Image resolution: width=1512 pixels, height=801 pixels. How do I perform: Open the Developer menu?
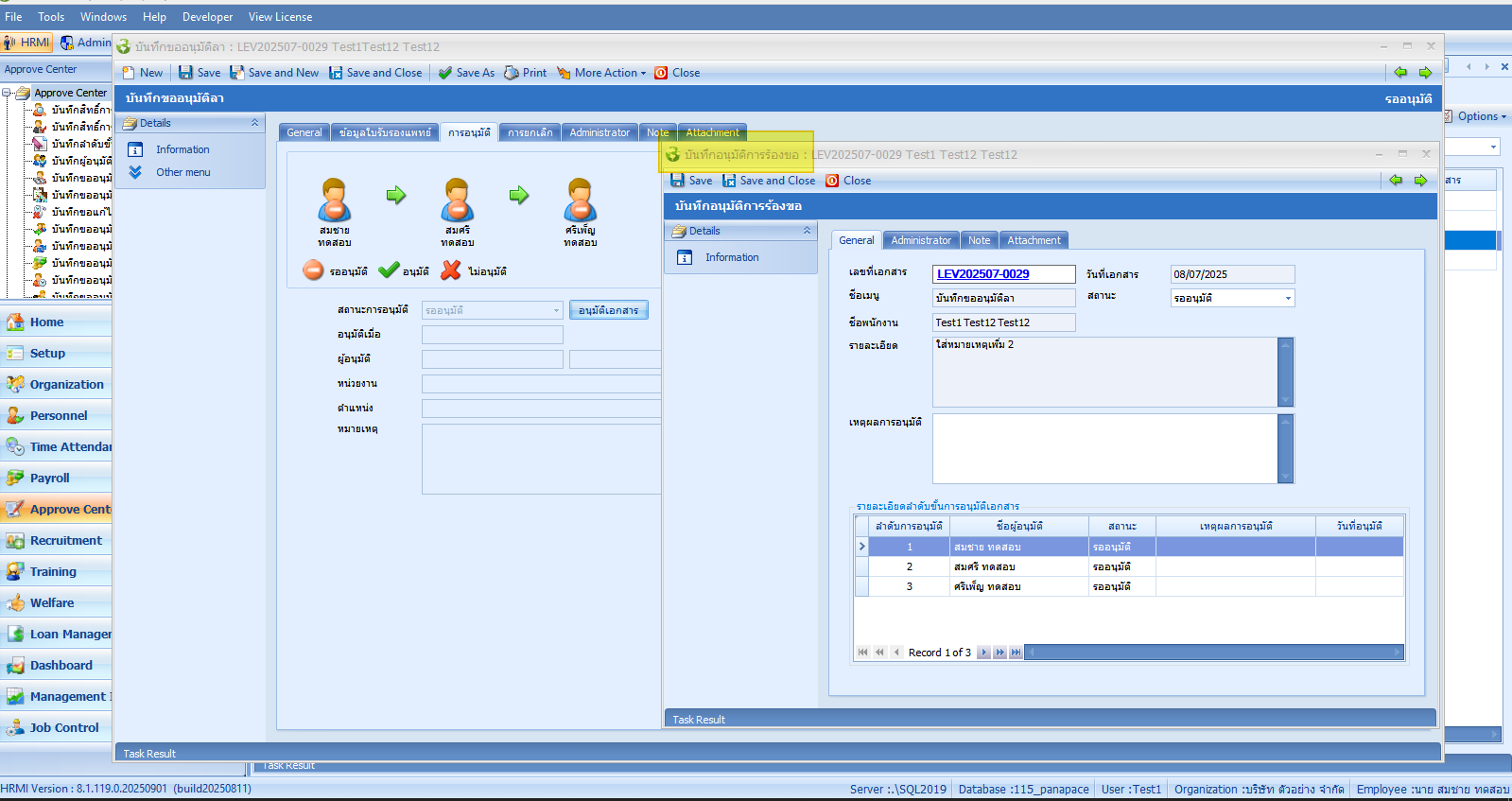click(207, 17)
